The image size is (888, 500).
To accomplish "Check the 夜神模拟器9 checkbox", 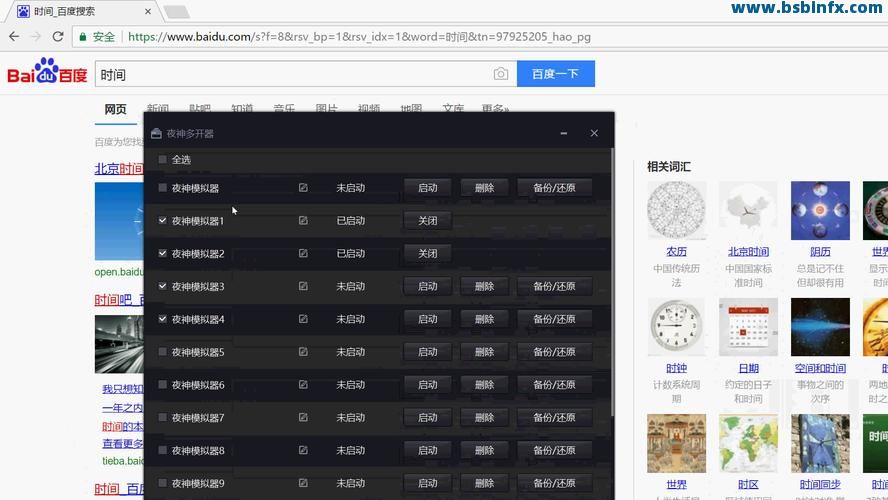I will (x=163, y=483).
